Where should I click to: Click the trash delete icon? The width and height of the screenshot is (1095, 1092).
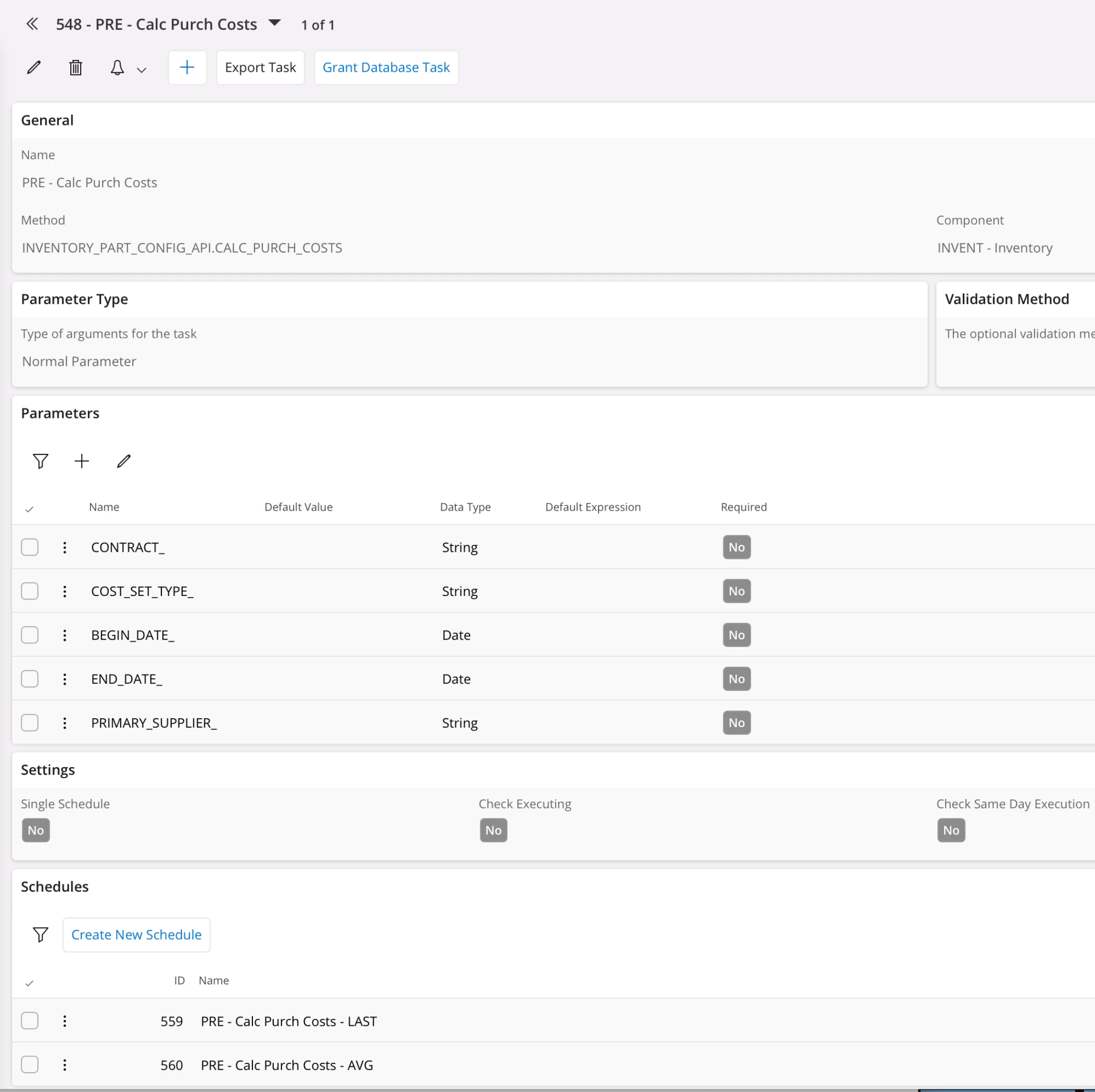75,68
